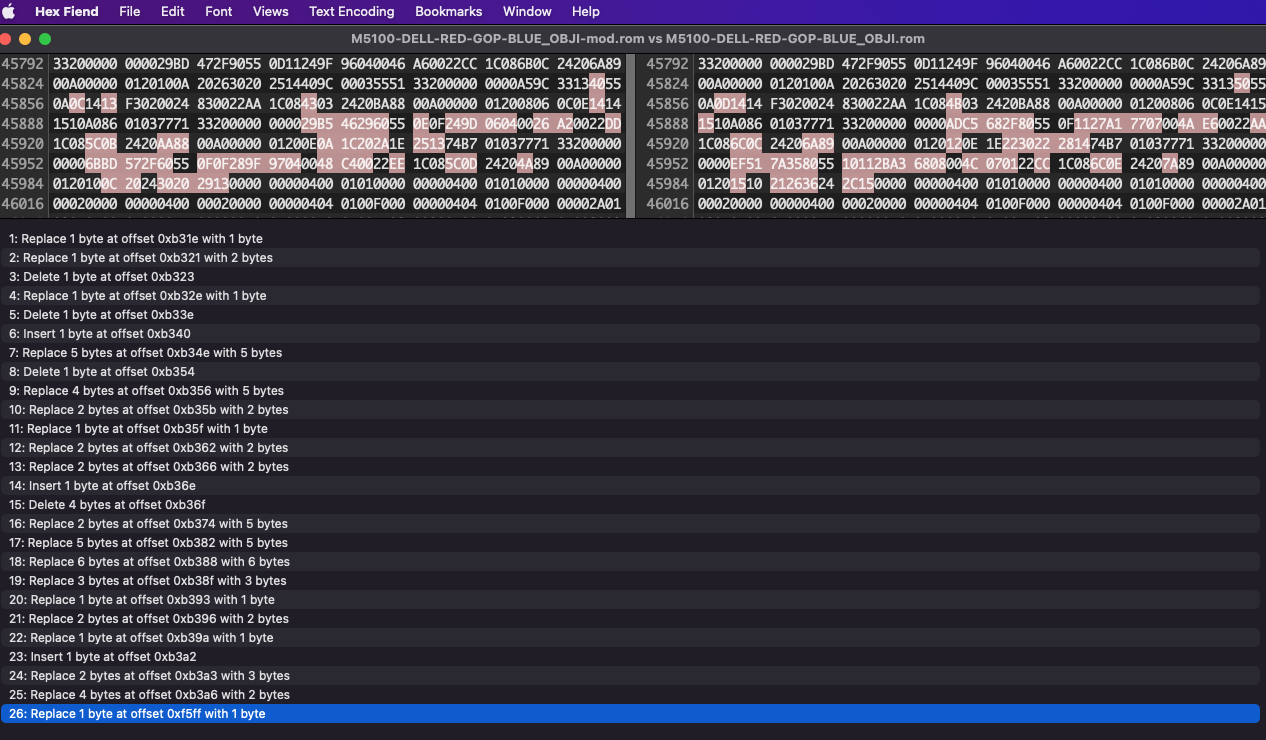Click line number 45888 in left pane
This screenshot has width=1266, height=740.
click(22, 124)
